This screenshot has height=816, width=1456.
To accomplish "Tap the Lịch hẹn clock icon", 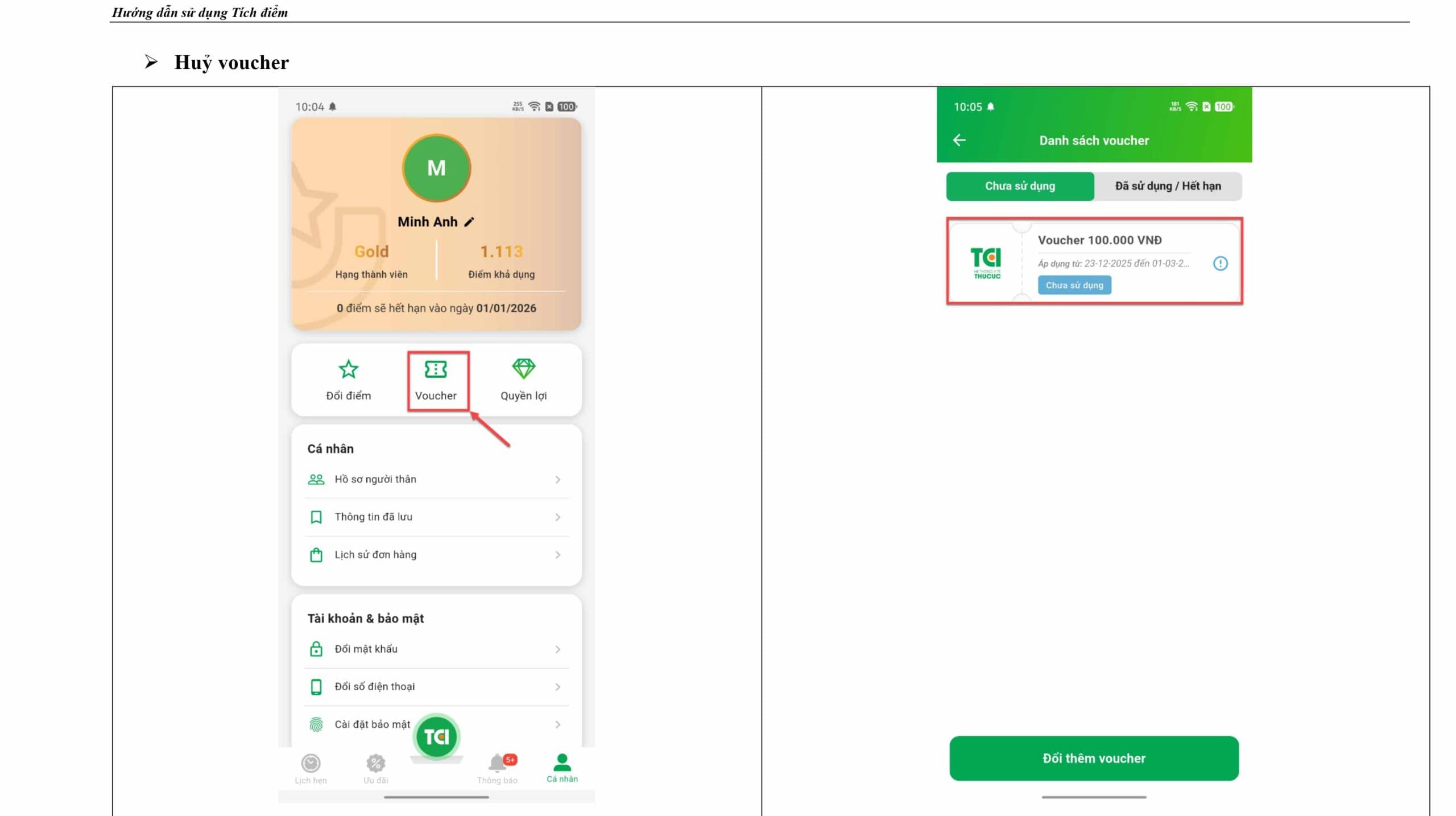I will (310, 763).
